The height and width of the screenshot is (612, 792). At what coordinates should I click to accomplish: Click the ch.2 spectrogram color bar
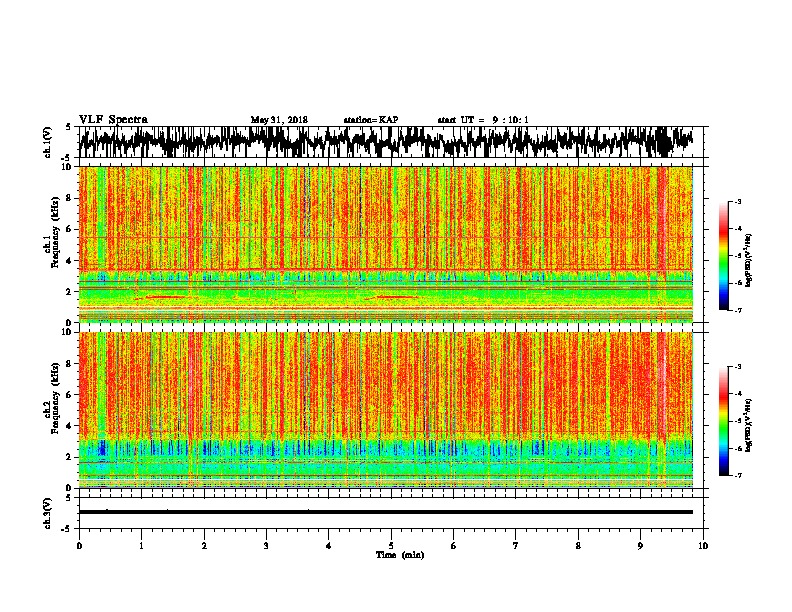coord(723,421)
